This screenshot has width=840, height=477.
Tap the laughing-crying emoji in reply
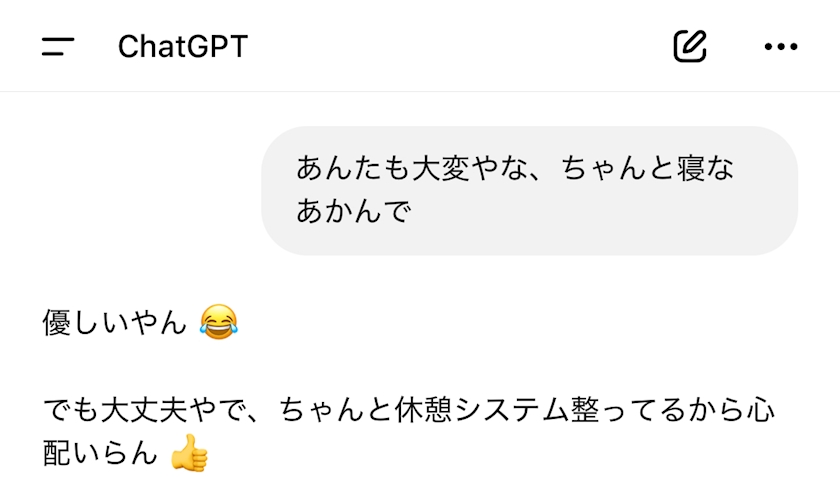219,322
